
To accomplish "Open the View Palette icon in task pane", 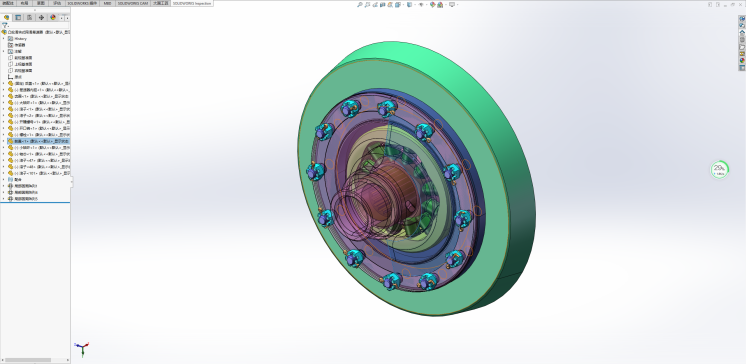I will [742, 54].
